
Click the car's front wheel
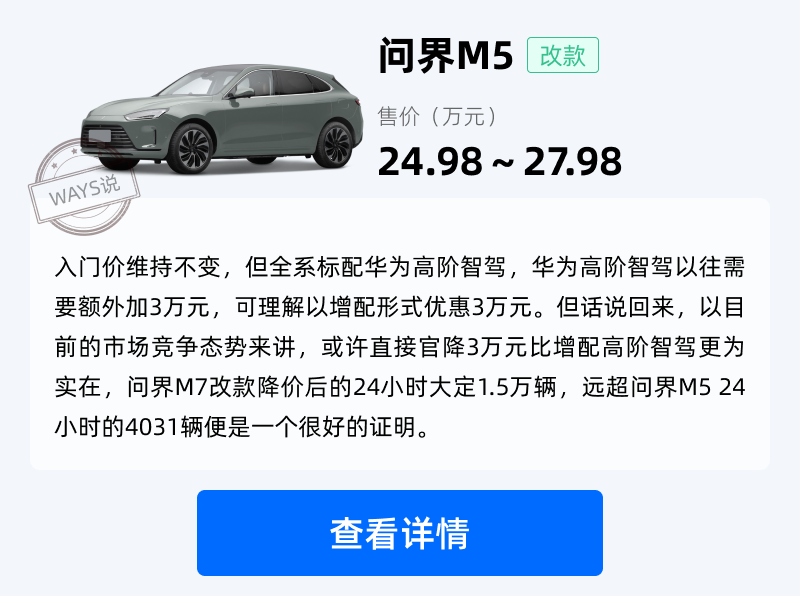click(x=191, y=148)
